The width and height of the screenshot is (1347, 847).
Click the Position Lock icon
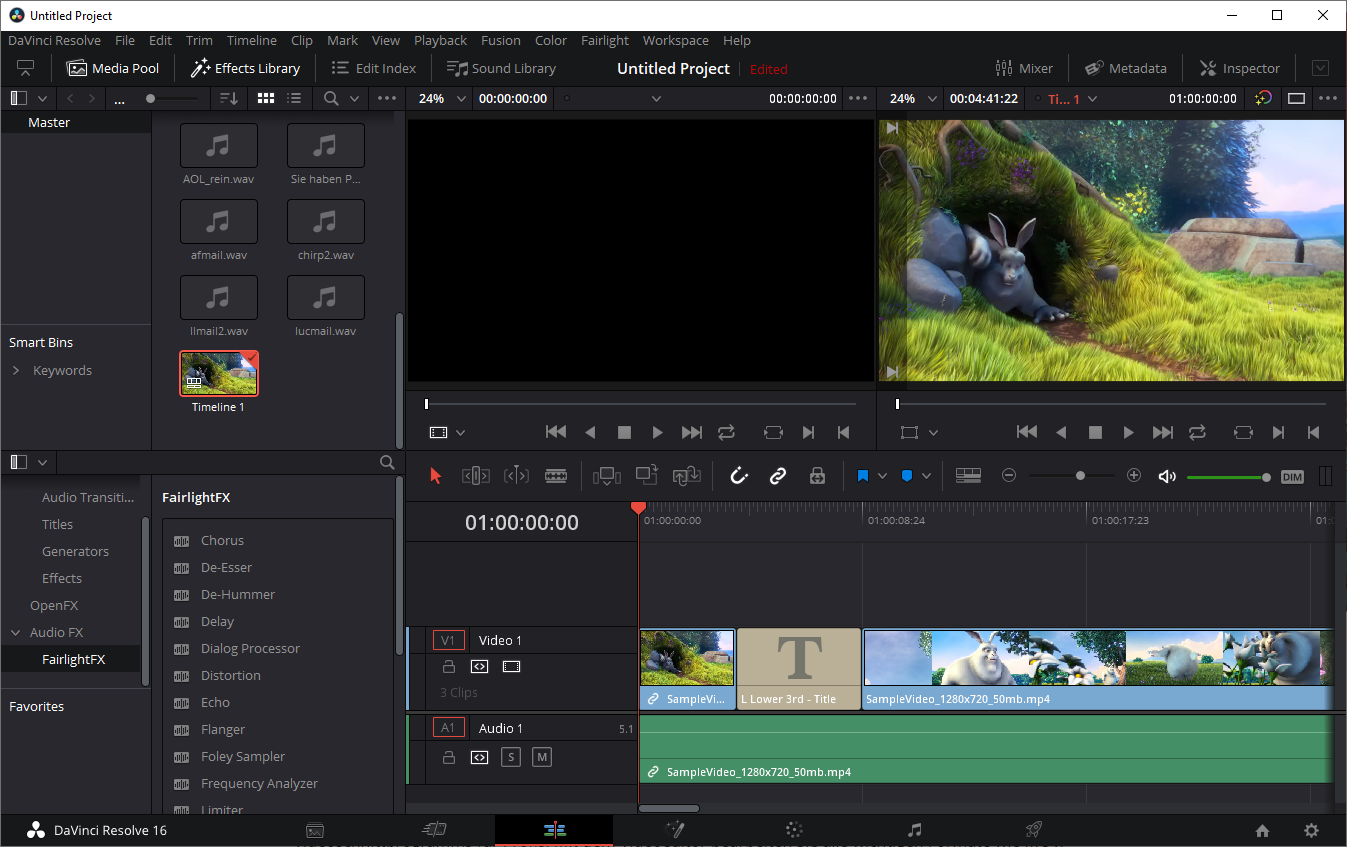click(x=817, y=476)
